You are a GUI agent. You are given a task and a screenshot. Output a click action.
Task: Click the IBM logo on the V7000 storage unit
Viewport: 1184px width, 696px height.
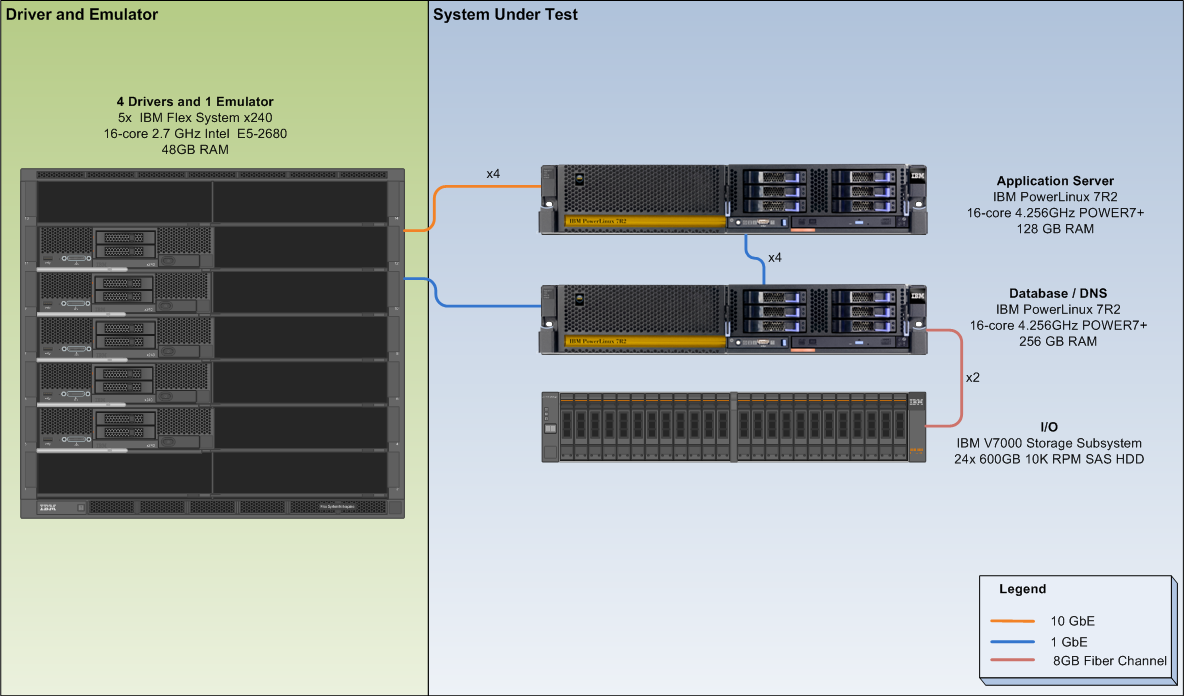(915, 401)
